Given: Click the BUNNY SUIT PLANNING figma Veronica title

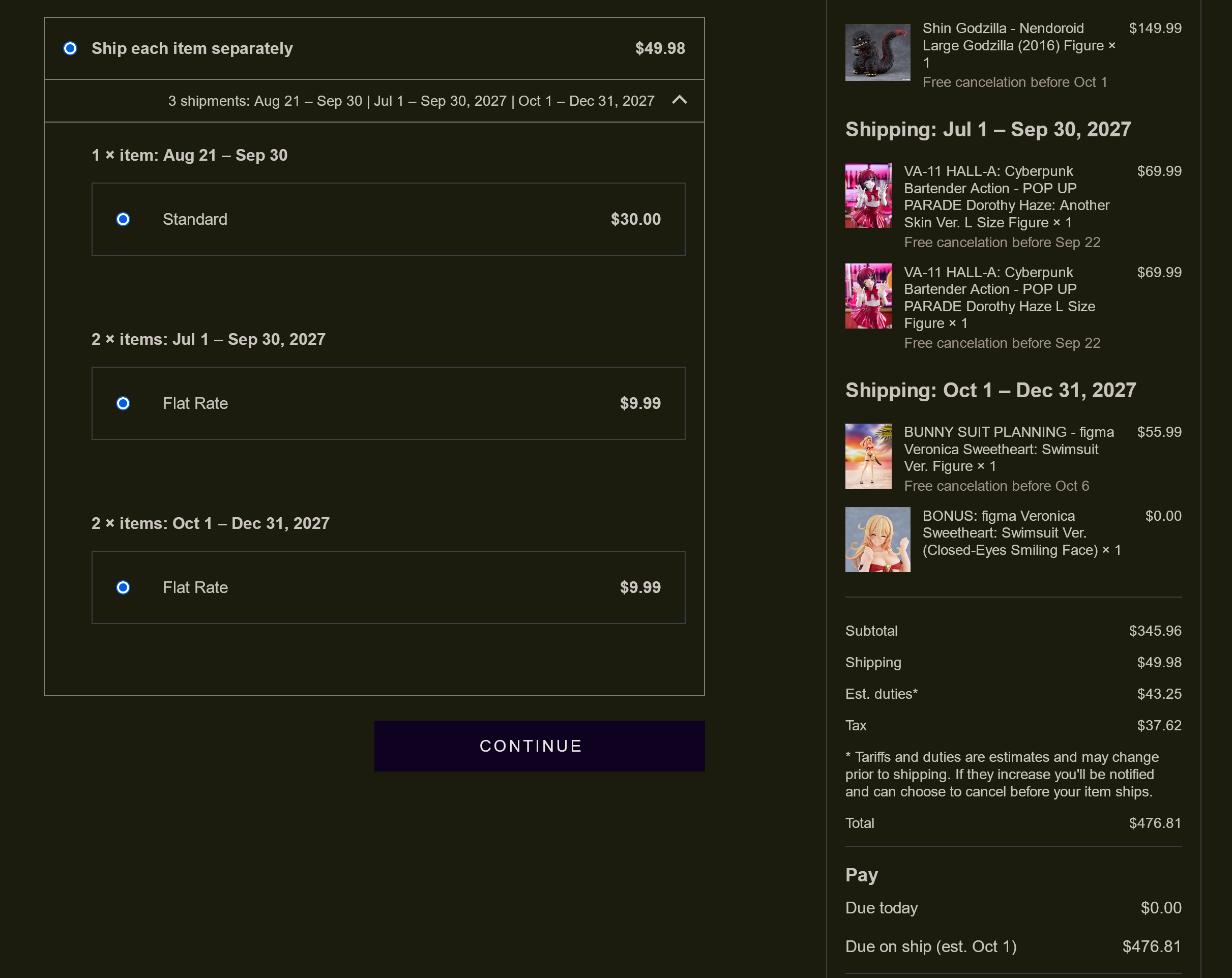Looking at the screenshot, I should coord(1009,449).
